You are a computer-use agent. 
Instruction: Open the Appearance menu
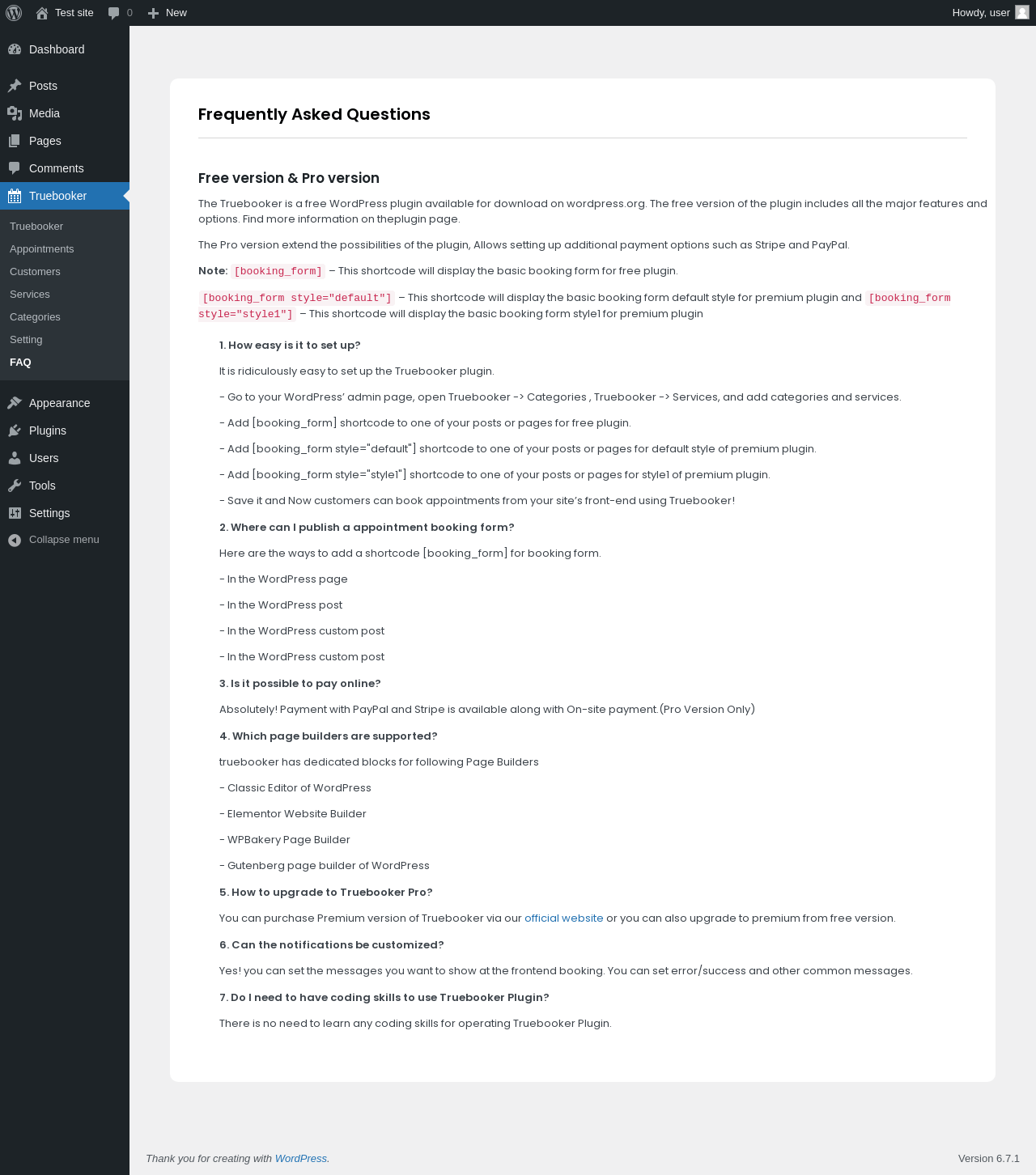pyautogui.click(x=59, y=403)
